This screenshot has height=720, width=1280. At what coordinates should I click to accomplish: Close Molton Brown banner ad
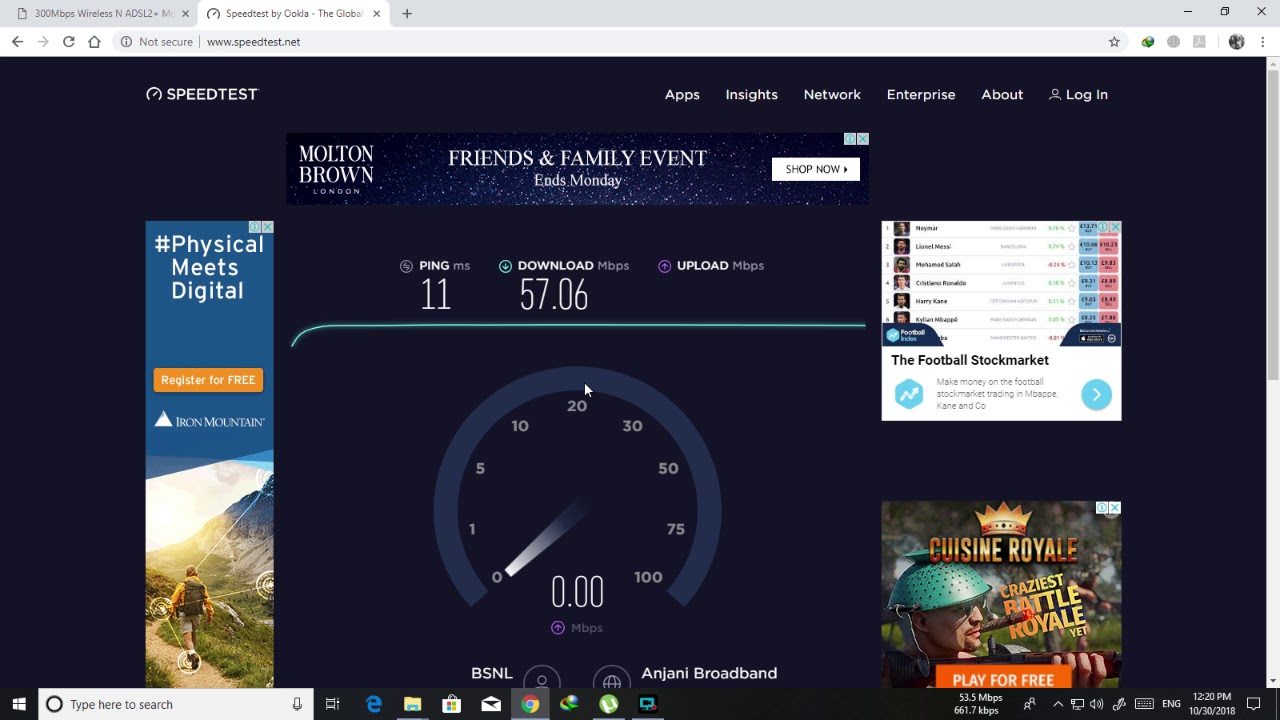863,139
